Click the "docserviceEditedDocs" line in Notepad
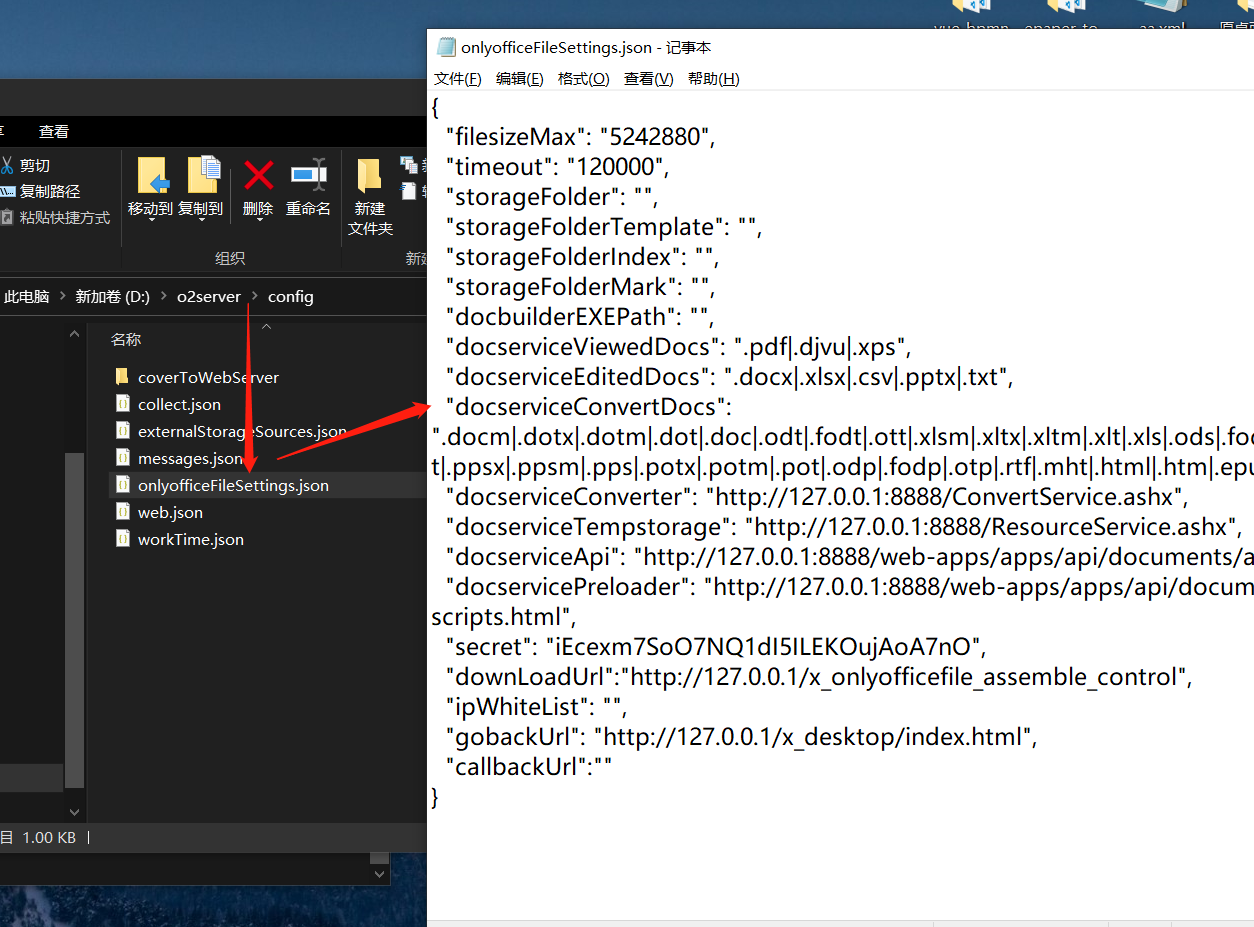1254x927 pixels. [729, 377]
